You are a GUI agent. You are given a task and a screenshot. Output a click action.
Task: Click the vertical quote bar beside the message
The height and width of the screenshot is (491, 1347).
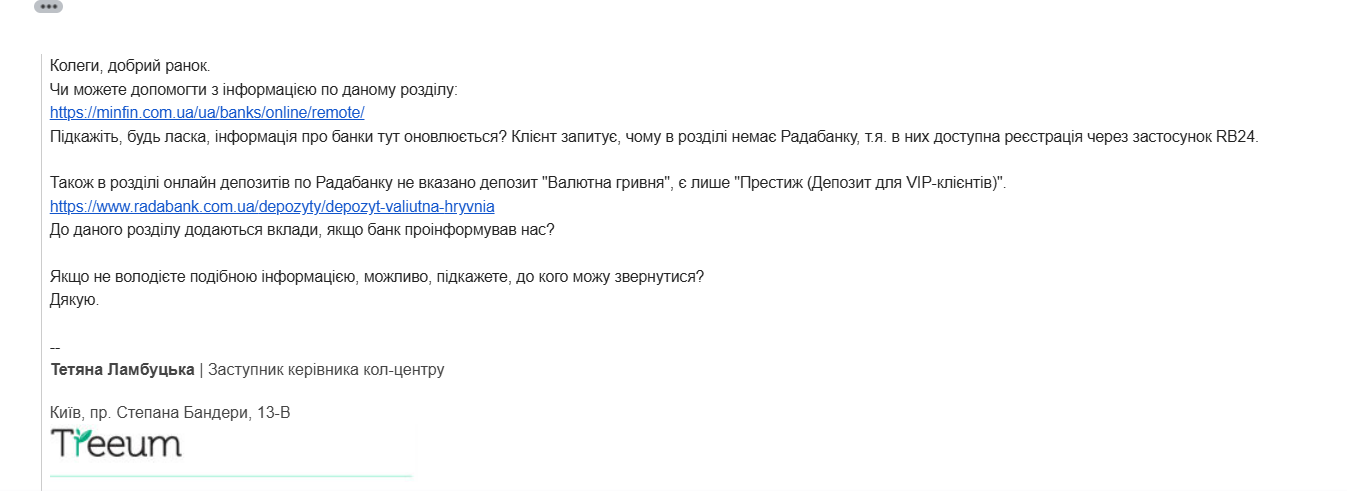coord(41,272)
